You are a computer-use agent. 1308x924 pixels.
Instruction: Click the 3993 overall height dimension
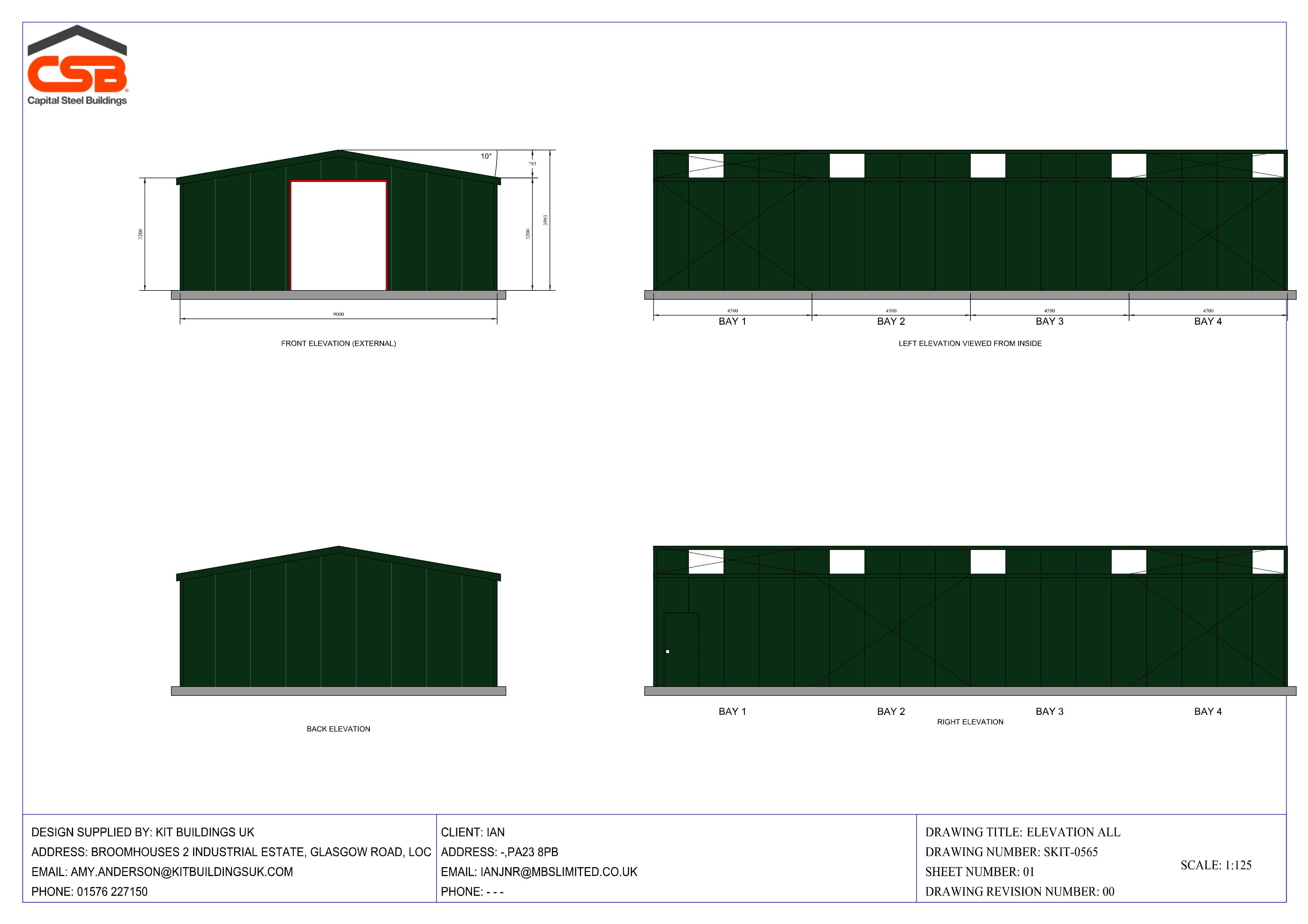click(545, 220)
